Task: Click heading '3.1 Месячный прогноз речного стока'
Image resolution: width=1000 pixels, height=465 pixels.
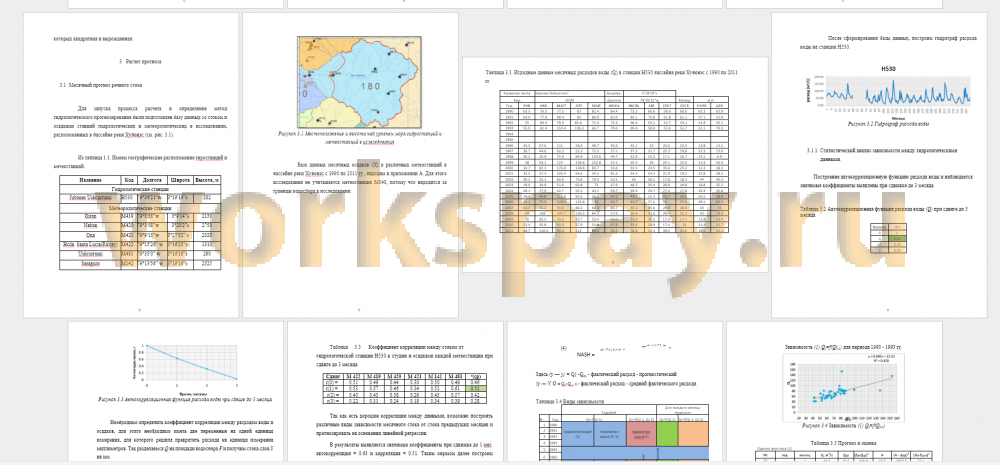Action: point(100,84)
